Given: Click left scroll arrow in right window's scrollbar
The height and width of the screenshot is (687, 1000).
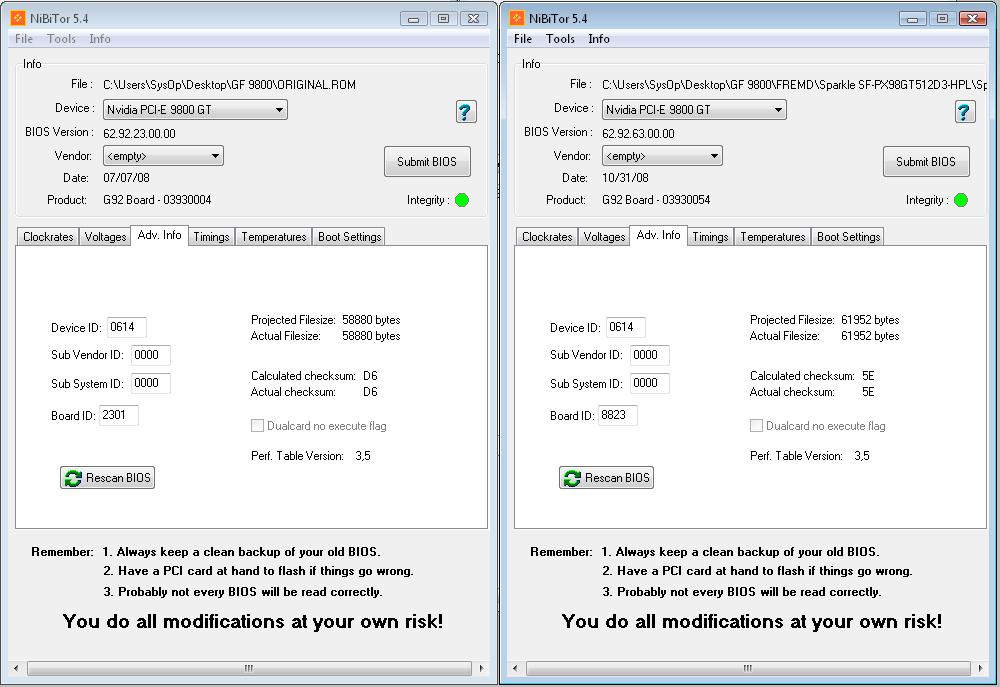Looking at the screenshot, I should [515, 668].
